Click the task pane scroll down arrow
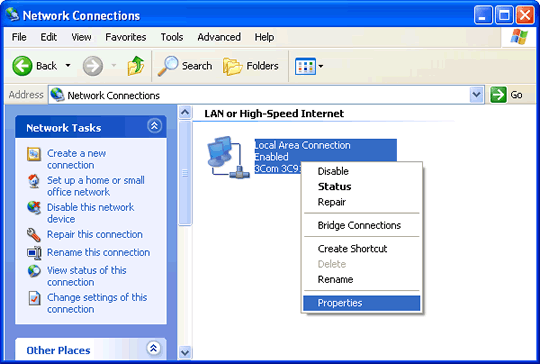Screen dimensions: 540x364 pyautogui.click(x=185, y=352)
